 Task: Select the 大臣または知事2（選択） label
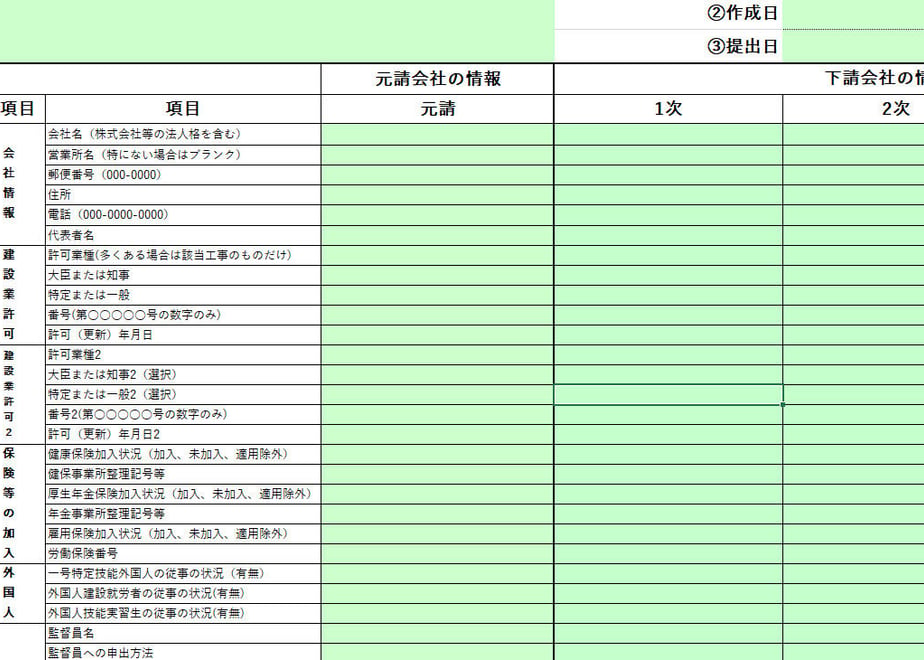pos(113,375)
